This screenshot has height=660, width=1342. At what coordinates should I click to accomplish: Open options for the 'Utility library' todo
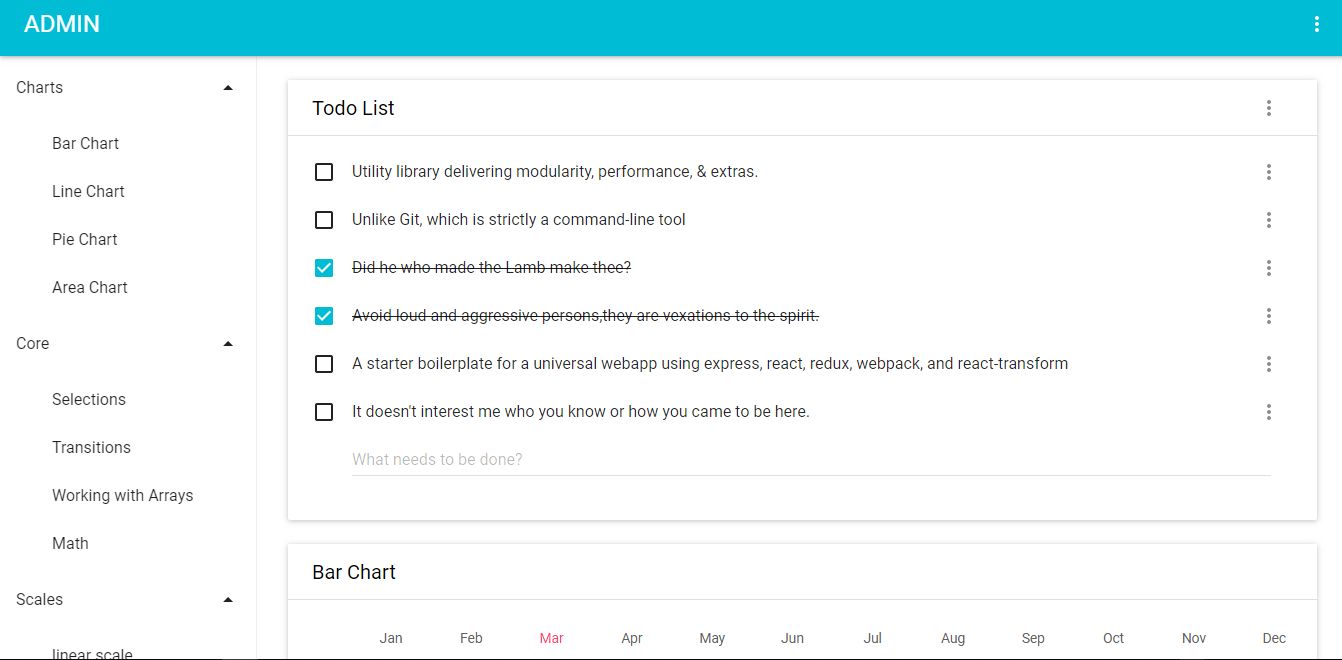pyautogui.click(x=1268, y=172)
